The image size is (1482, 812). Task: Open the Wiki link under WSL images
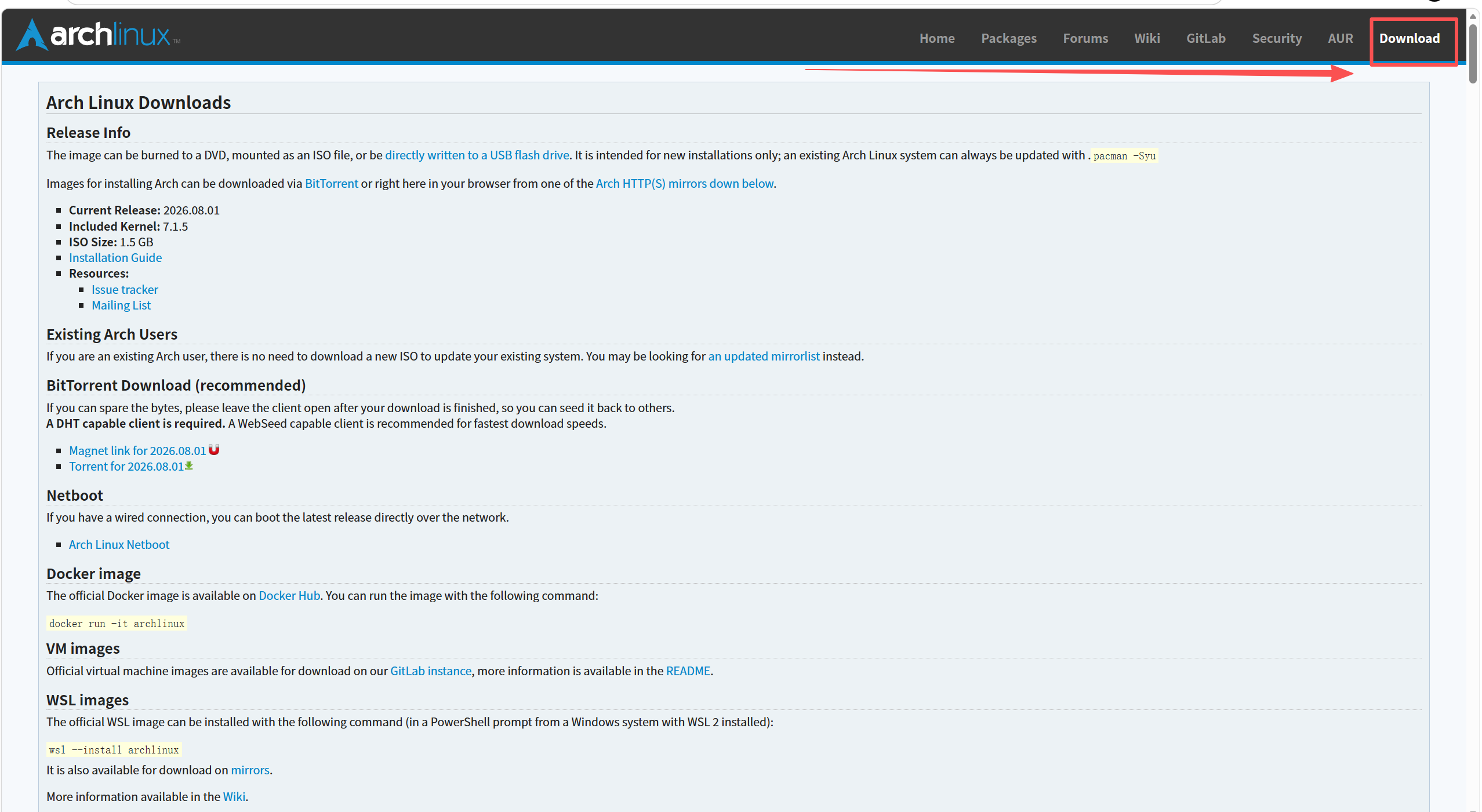[x=234, y=797]
